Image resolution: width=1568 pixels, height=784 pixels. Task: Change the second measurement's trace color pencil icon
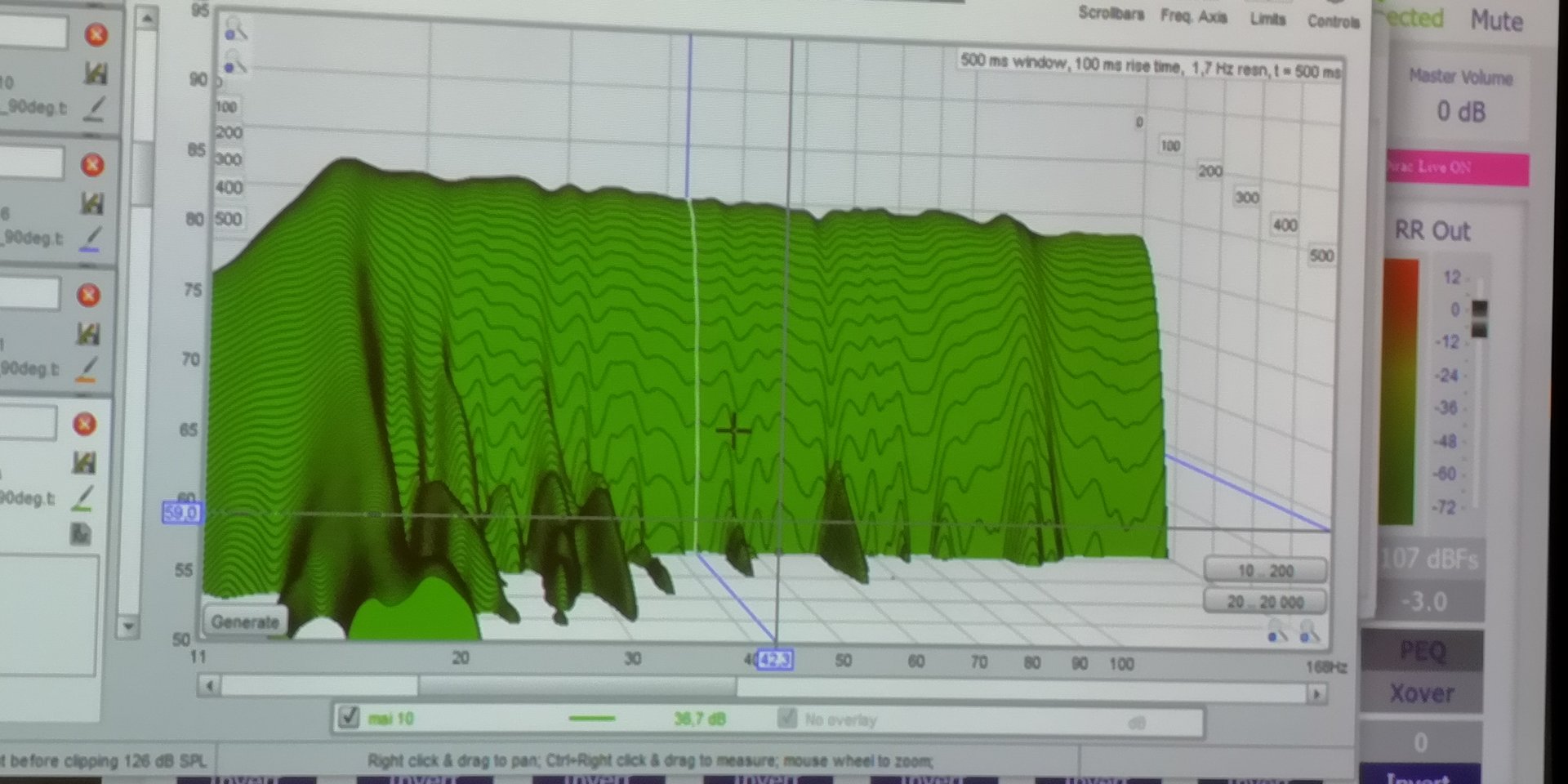(91, 238)
